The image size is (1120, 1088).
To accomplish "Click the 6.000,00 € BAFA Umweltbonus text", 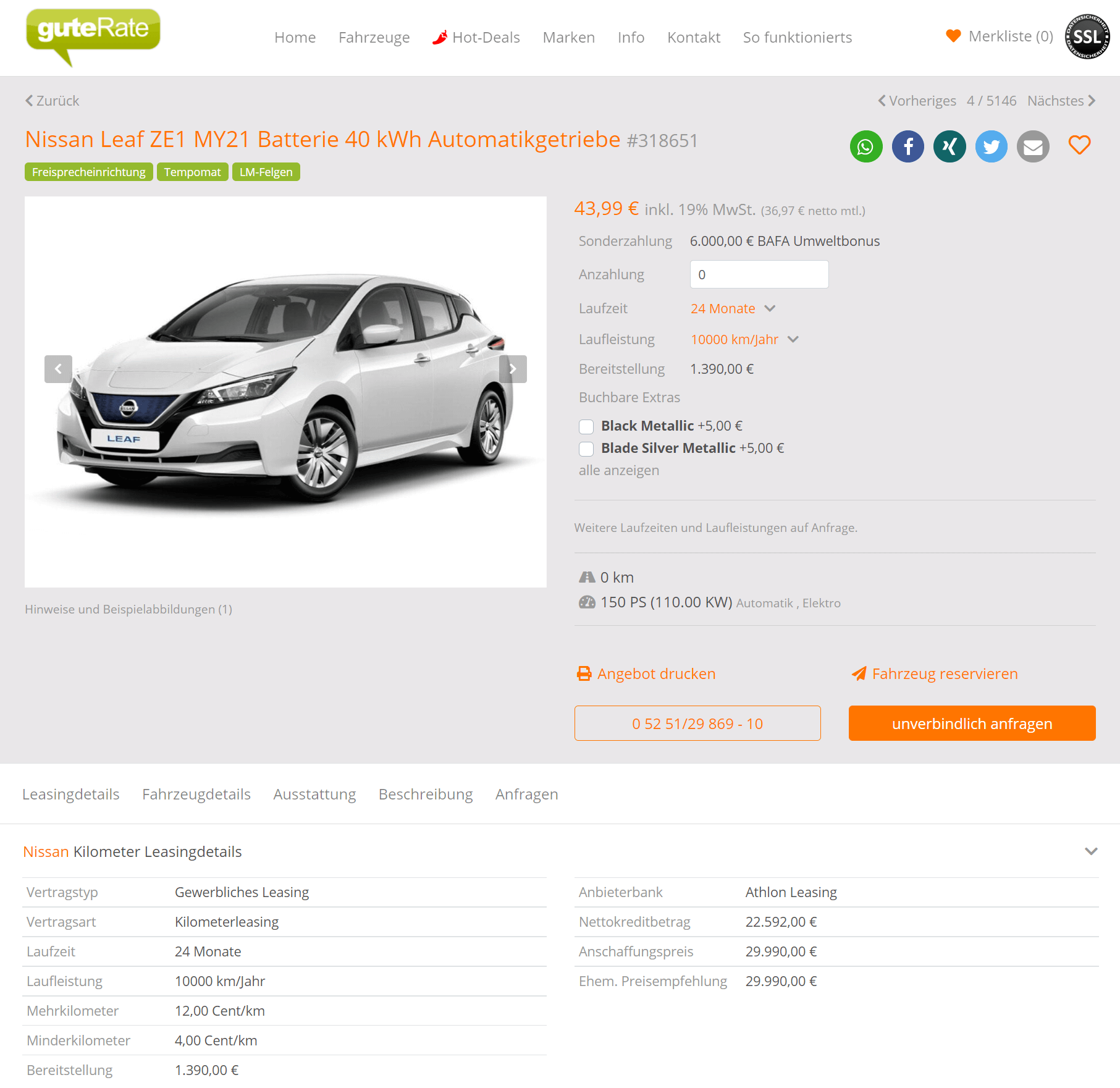I will [785, 241].
